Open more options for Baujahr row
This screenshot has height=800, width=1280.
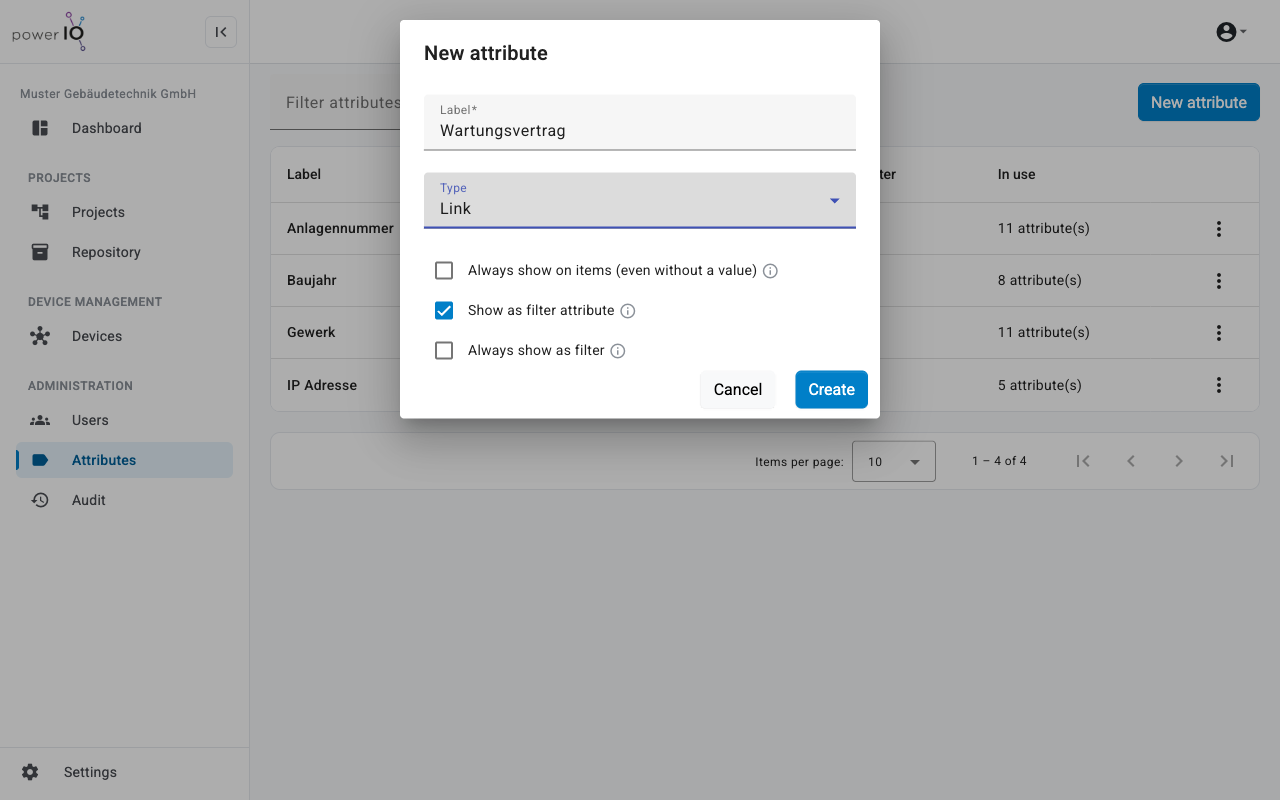click(1219, 281)
